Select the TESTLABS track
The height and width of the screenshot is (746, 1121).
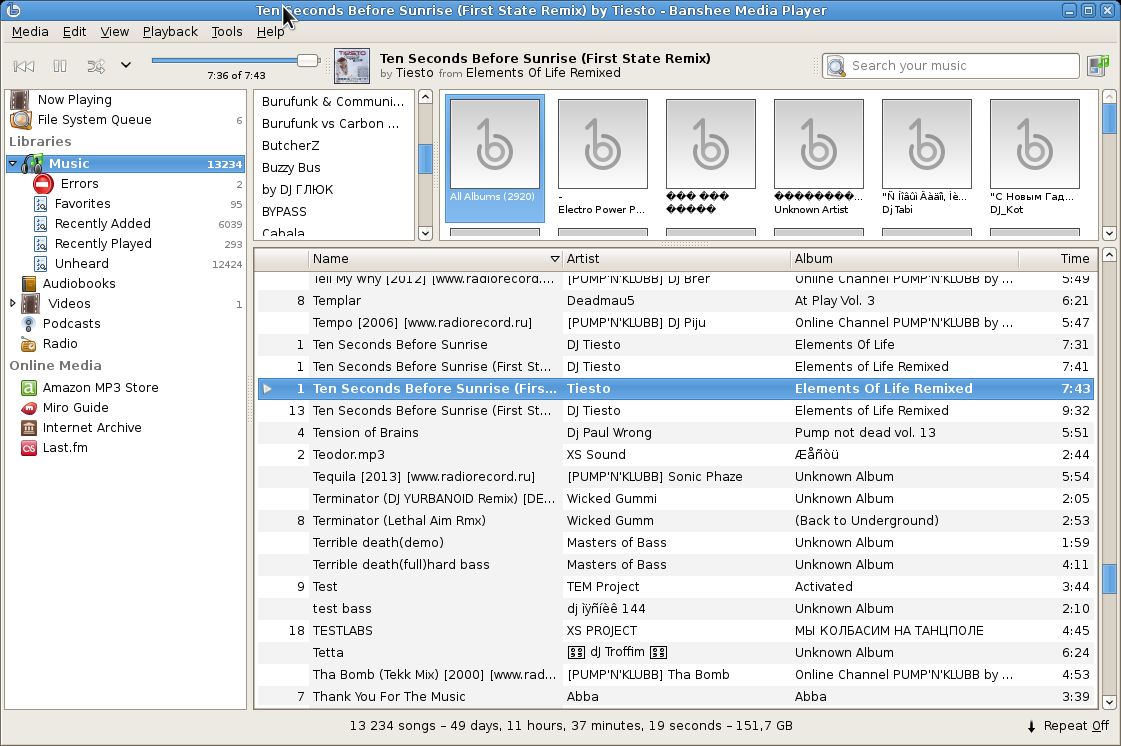point(675,631)
